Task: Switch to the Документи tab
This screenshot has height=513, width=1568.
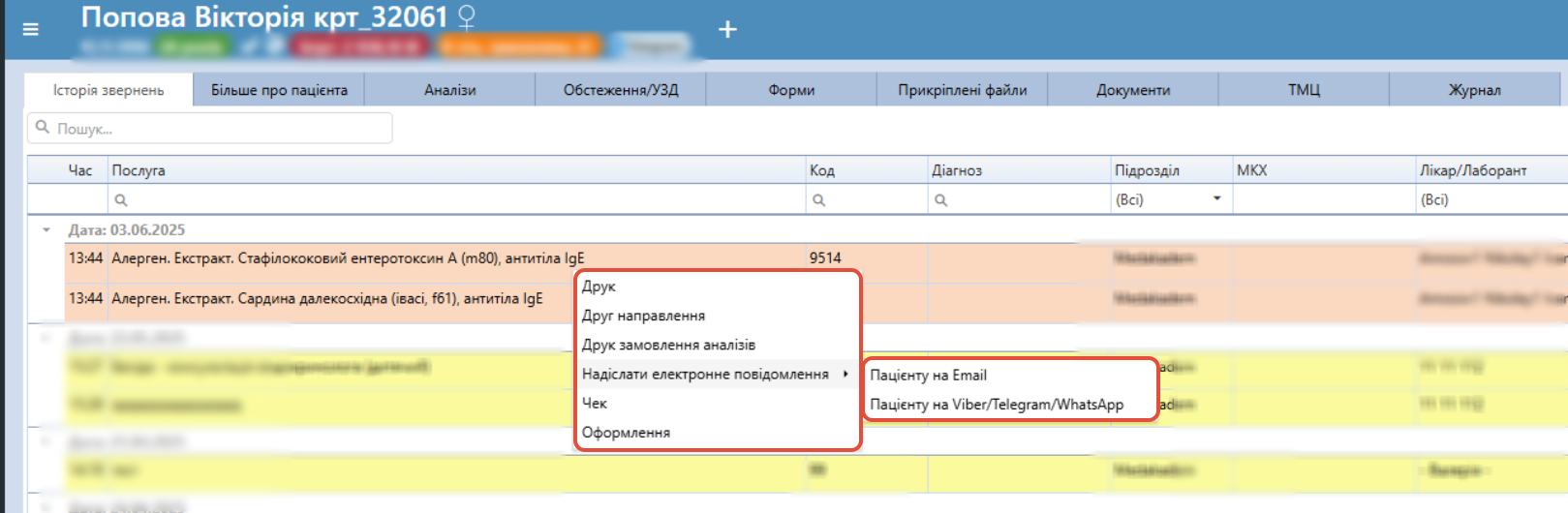Action: click(x=1133, y=90)
